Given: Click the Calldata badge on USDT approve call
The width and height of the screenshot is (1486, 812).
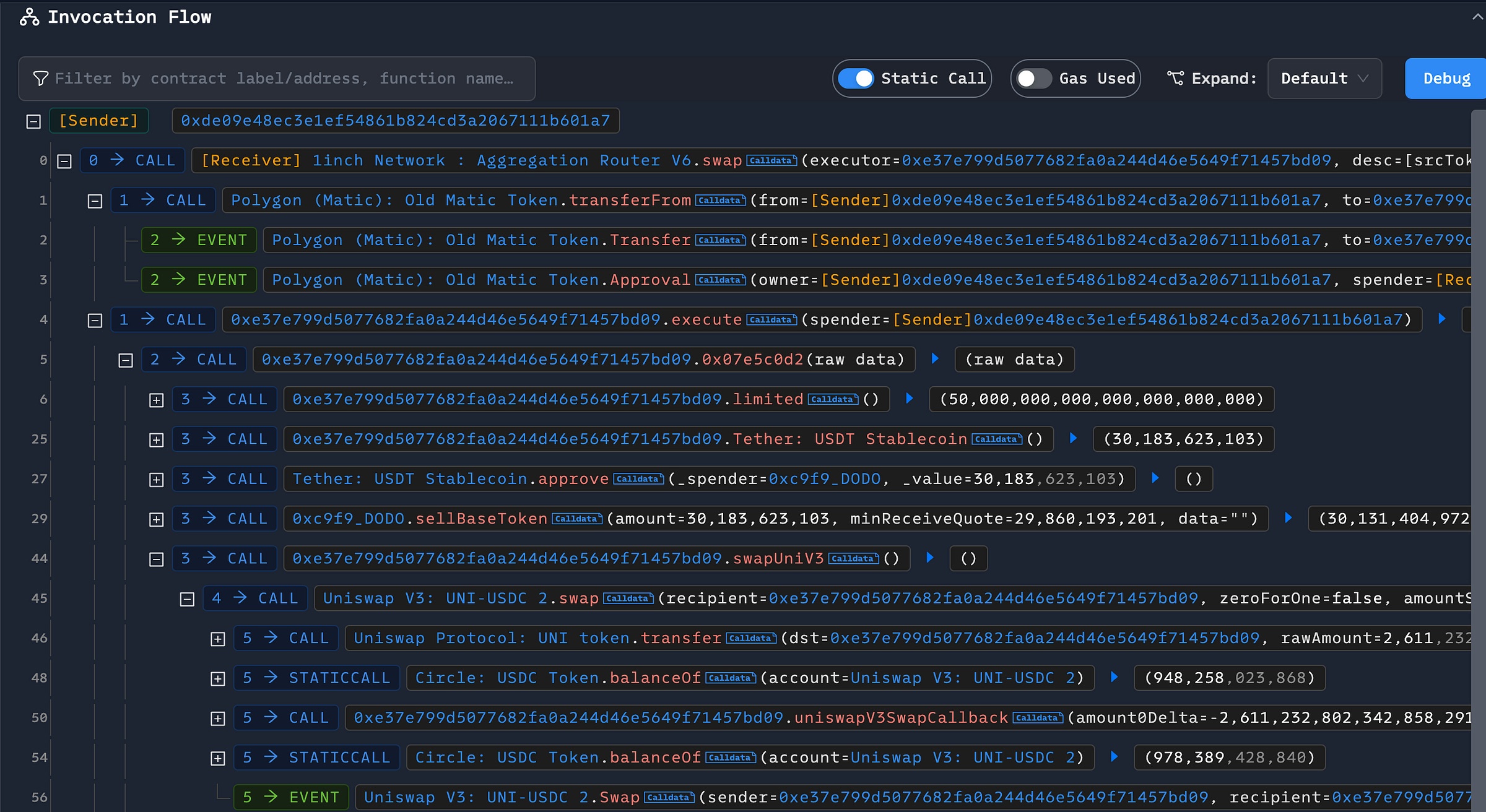Looking at the screenshot, I should coord(639,478).
